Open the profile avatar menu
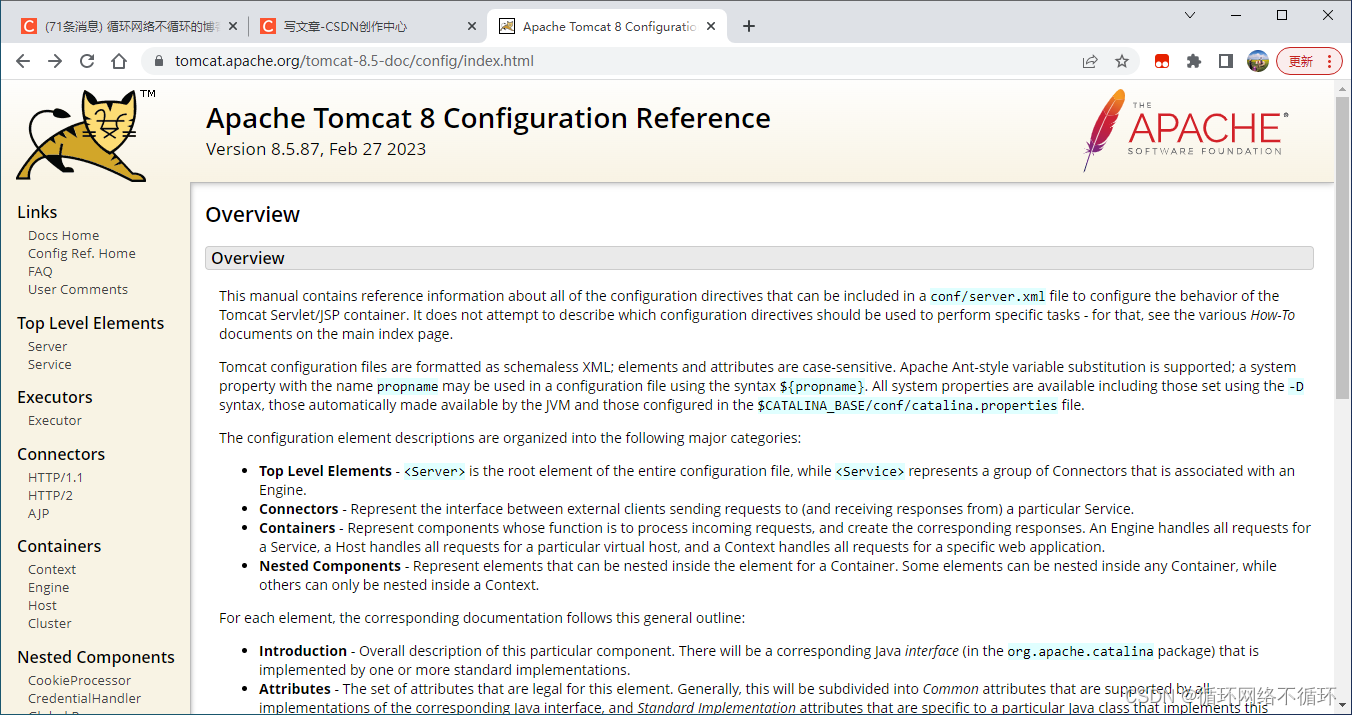This screenshot has height=715, width=1352. tap(1258, 61)
